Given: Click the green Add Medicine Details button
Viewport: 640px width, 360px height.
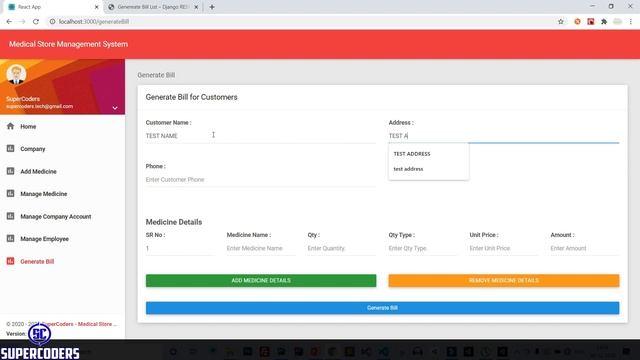Looking at the screenshot, I should click(x=261, y=280).
